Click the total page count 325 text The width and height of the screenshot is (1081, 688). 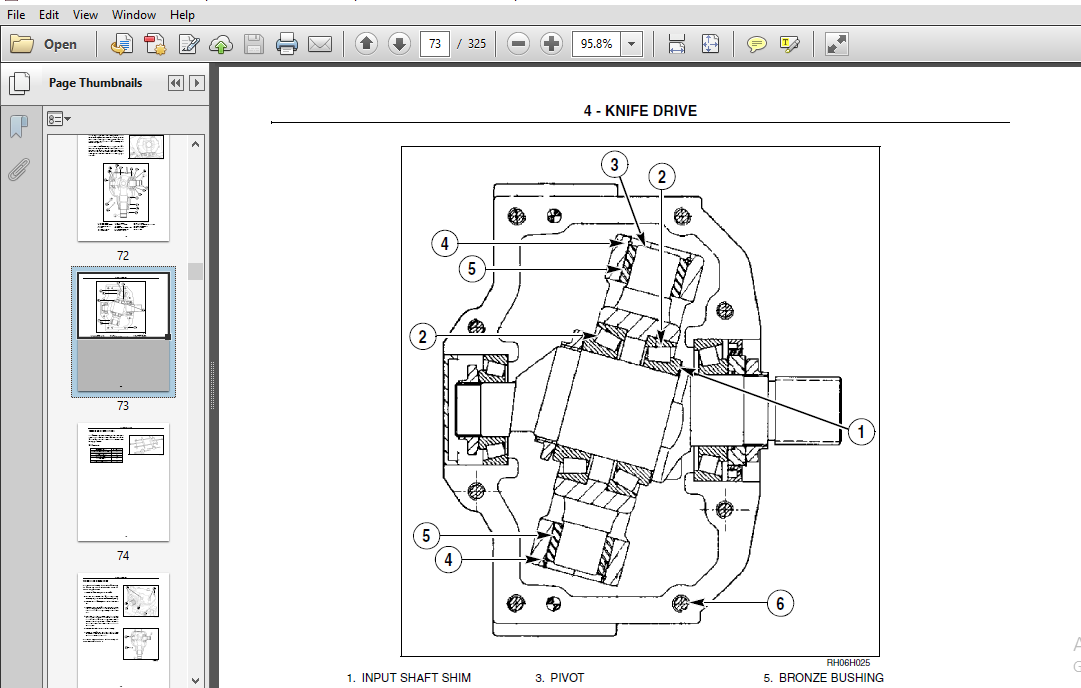coord(476,44)
